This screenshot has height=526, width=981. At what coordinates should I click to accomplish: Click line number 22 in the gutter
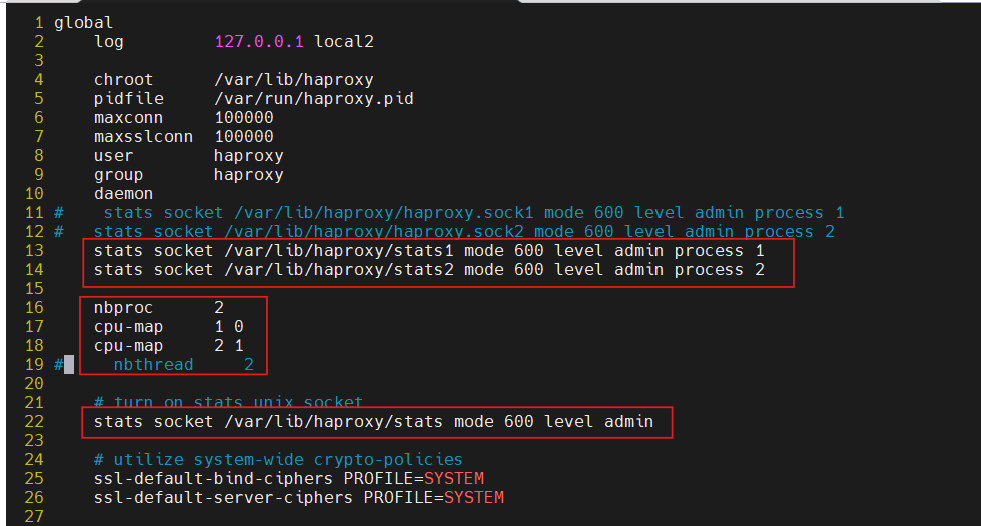34,422
